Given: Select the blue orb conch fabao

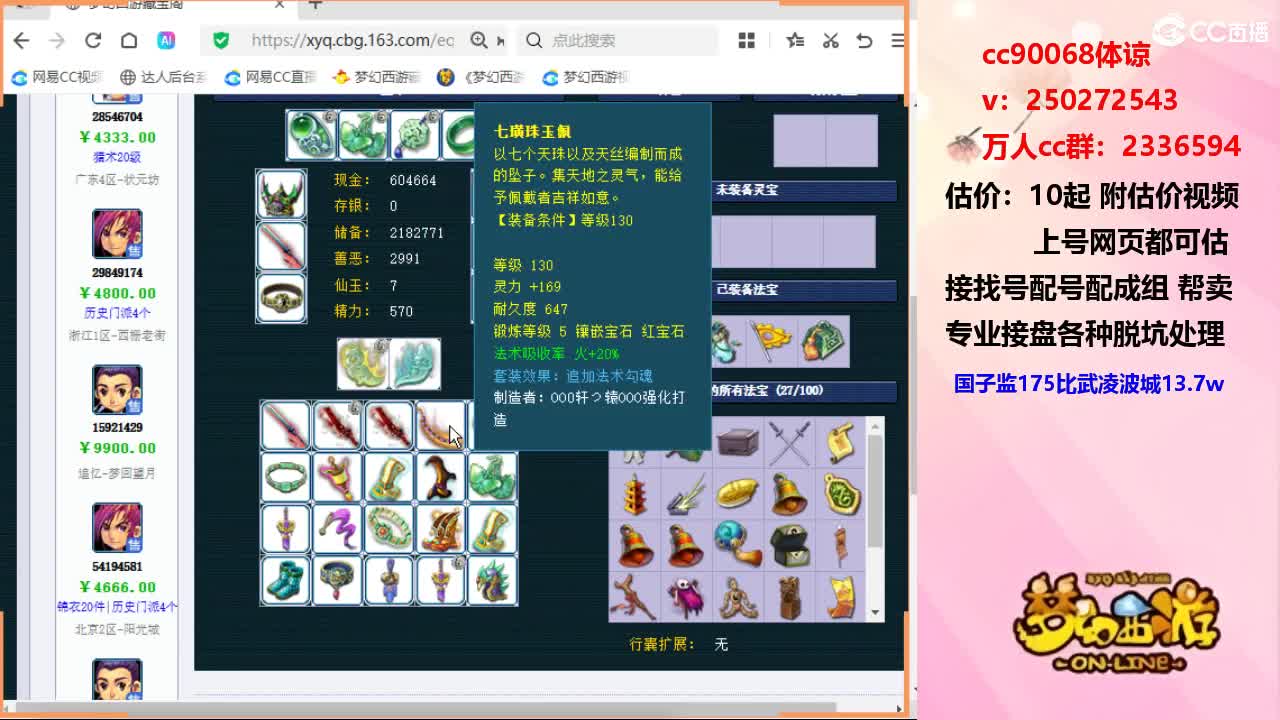Looking at the screenshot, I should (x=739, y=545).
